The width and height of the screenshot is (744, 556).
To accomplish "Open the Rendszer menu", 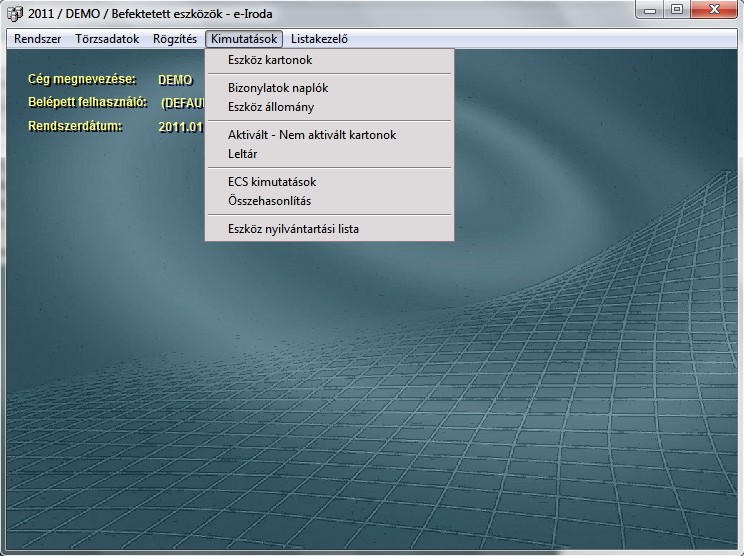I will click(x=38, y=39).
